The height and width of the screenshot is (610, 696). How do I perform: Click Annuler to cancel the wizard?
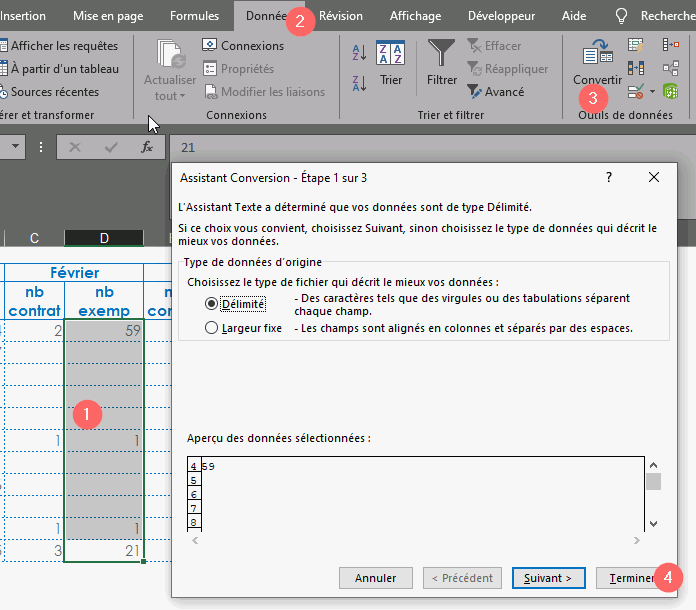376,578
